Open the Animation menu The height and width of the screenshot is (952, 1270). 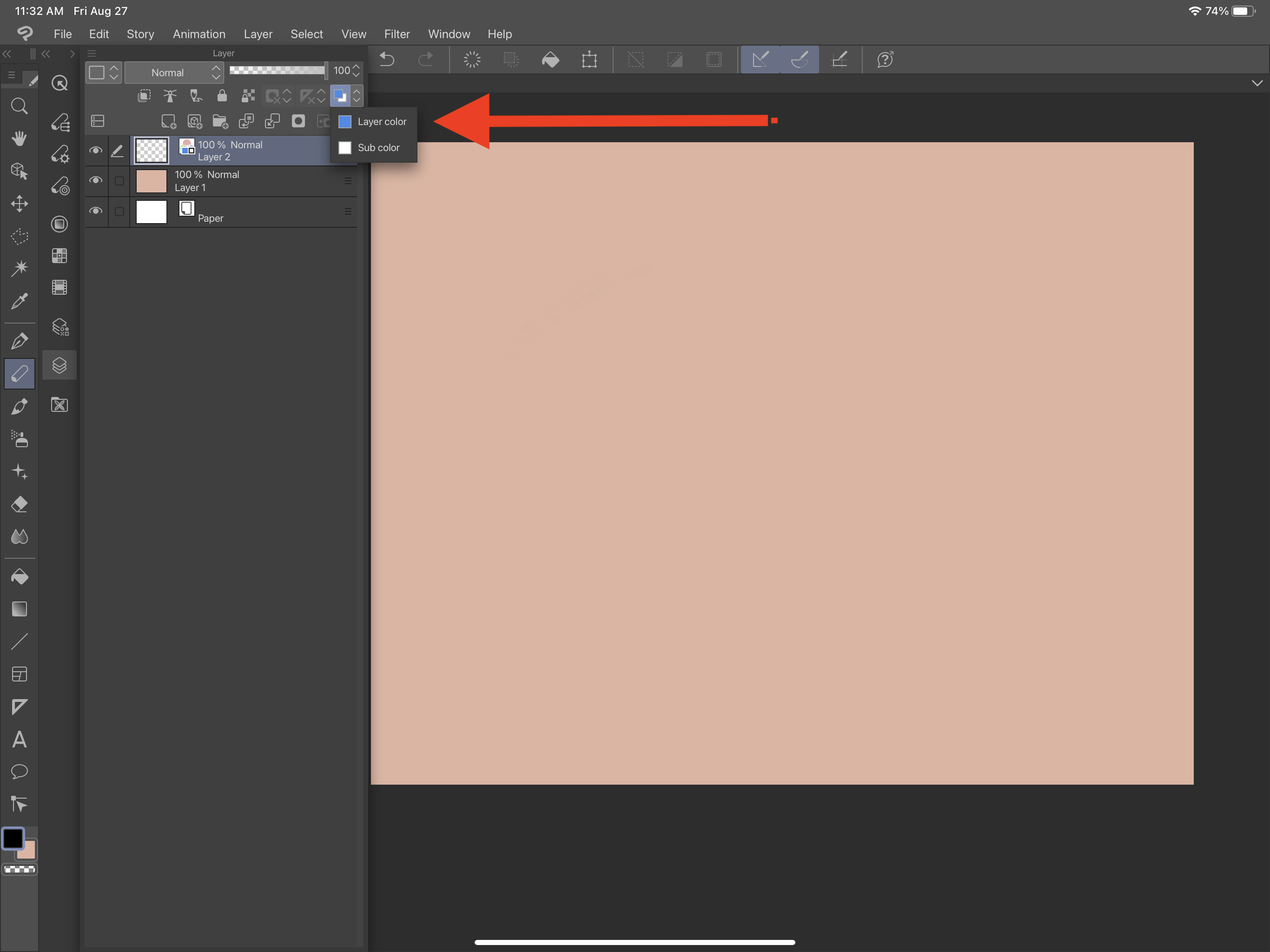[198, 34]
